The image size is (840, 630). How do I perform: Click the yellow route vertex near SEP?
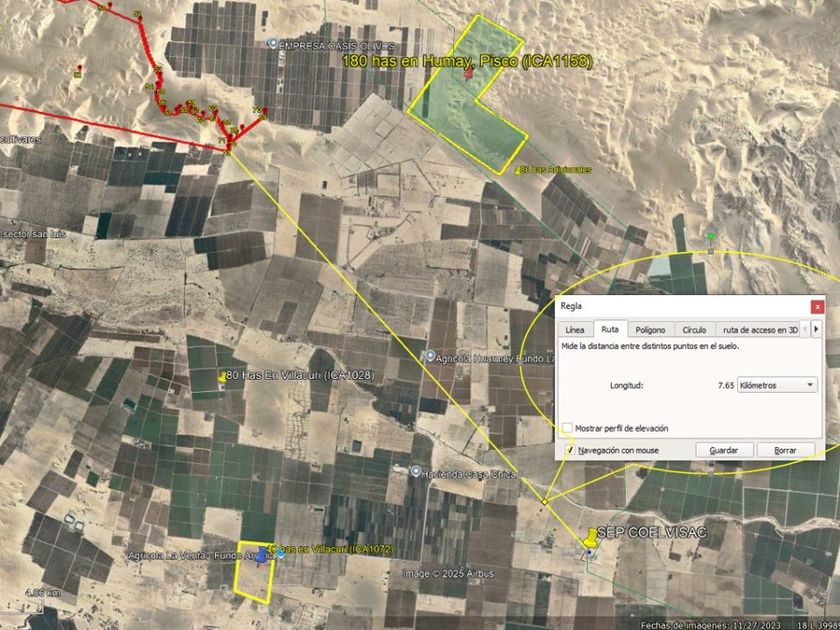coord(545,502)
